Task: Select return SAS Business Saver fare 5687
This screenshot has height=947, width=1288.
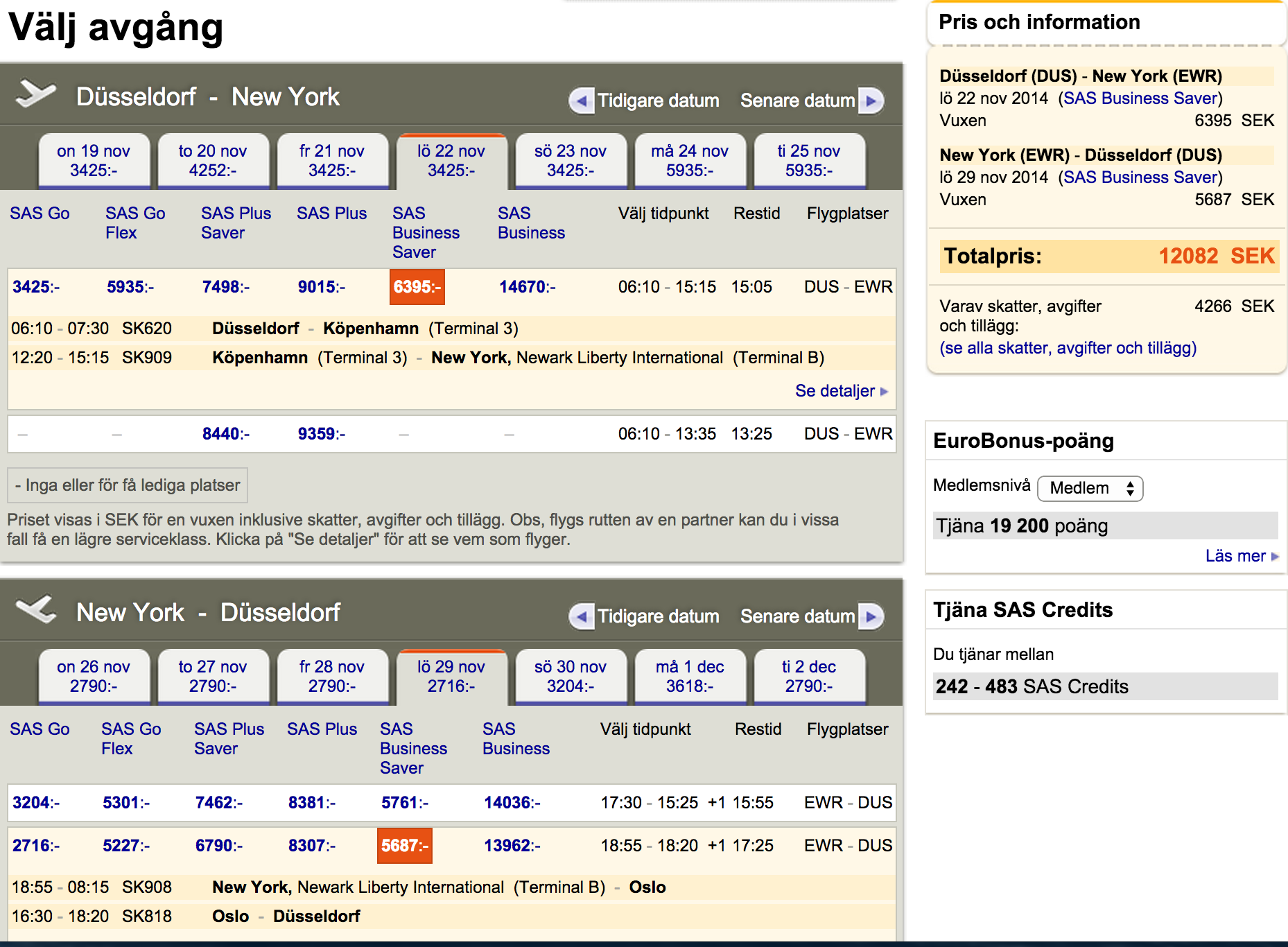Action: click(x=404, y=846)
